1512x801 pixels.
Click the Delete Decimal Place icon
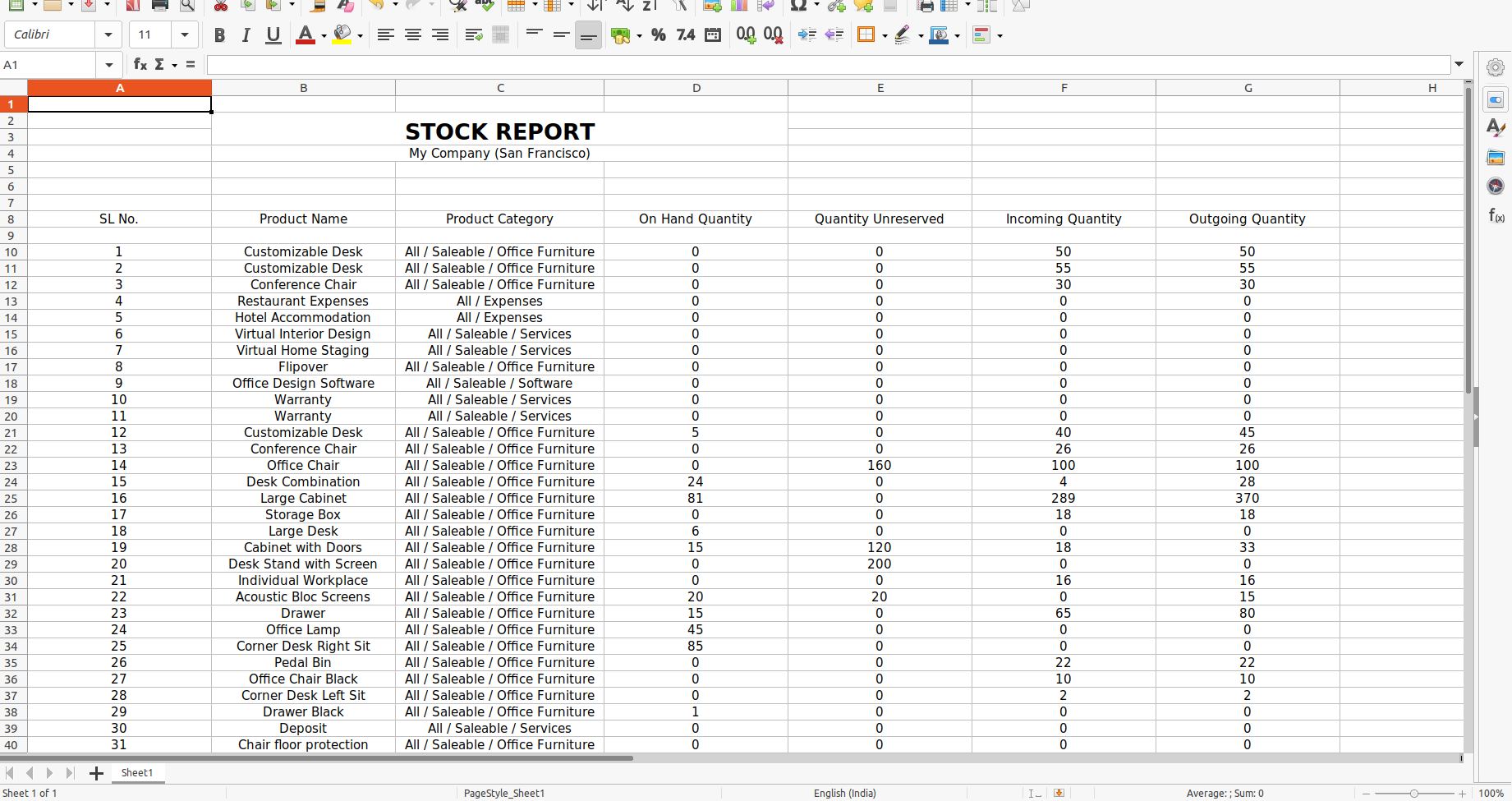tap(773, 35)
